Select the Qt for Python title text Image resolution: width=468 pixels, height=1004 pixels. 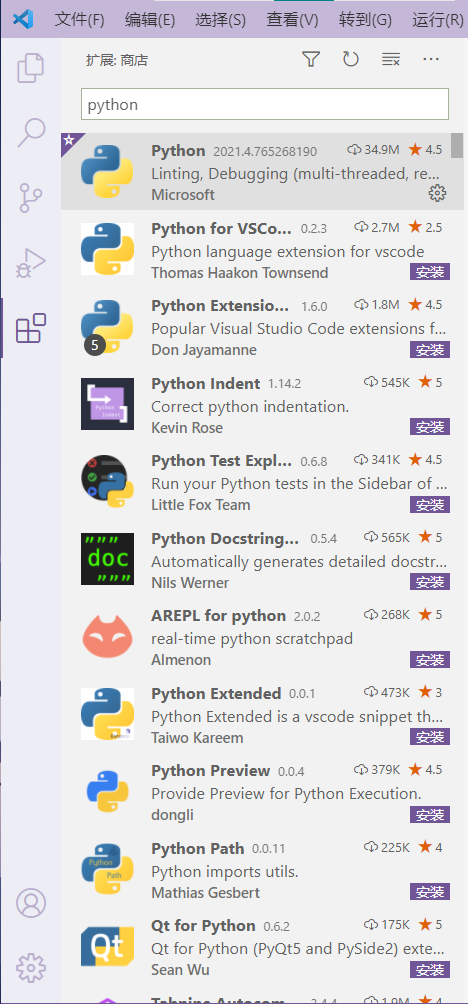(x=203, y=926)
